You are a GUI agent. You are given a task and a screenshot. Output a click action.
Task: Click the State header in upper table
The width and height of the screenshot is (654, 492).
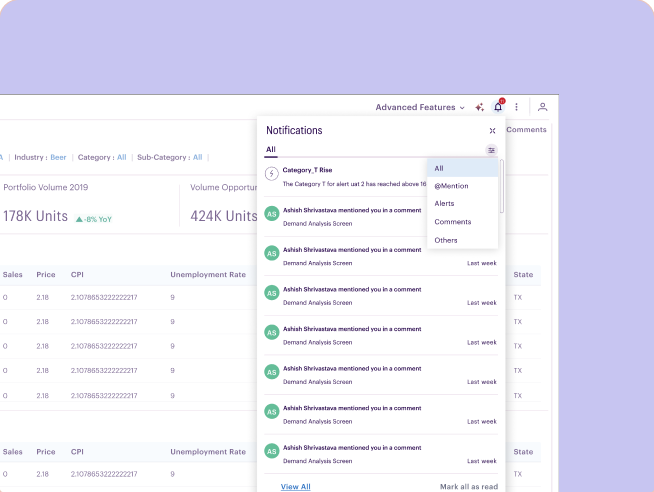523,275
